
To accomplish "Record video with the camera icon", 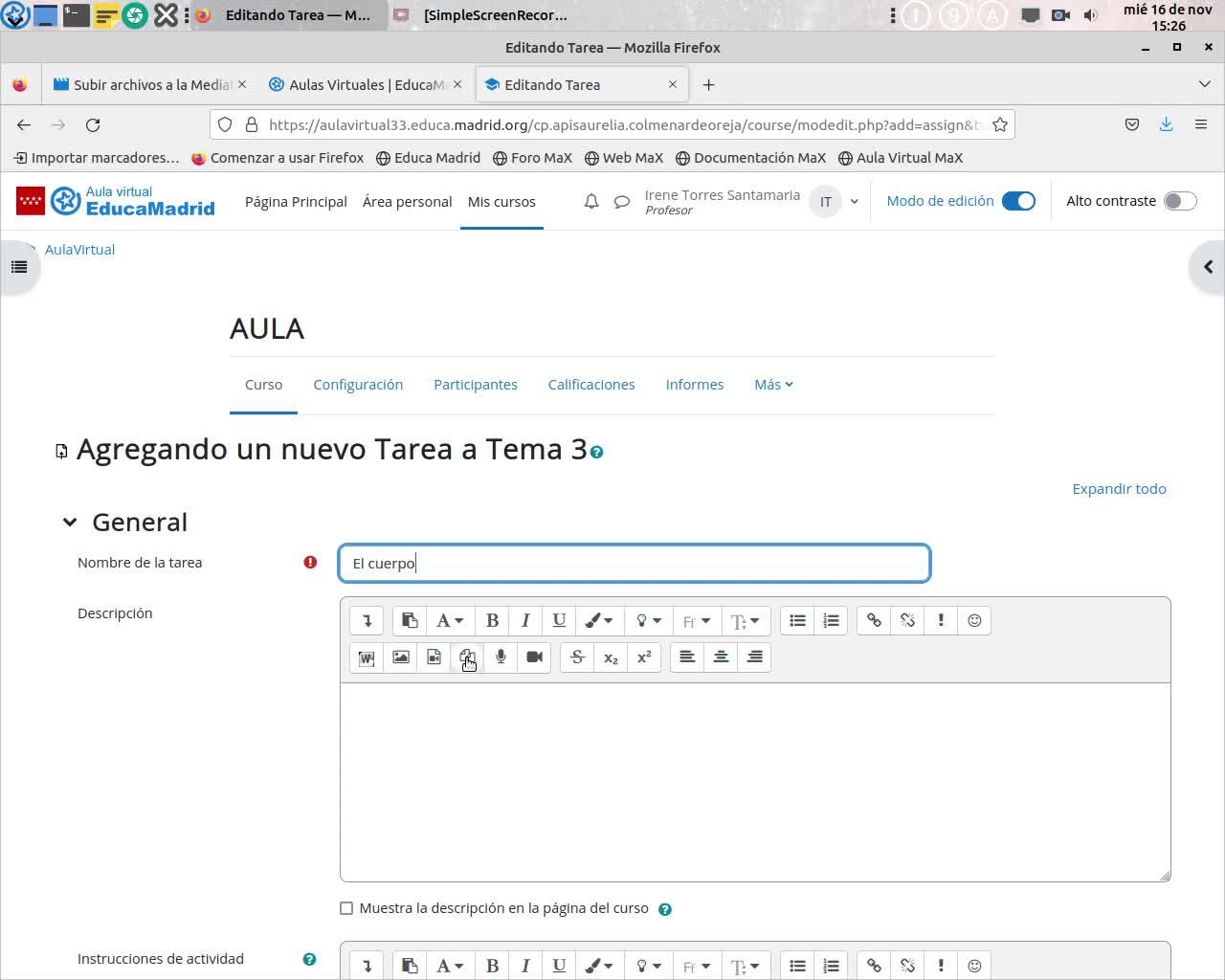I will click(534, 657).
